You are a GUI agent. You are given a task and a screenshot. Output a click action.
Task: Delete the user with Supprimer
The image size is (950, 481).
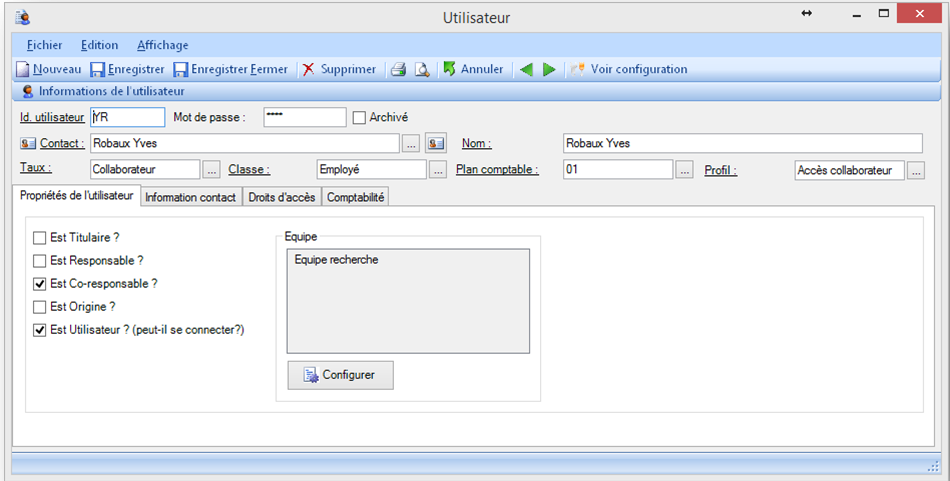pyautogui.click(x=339, y=70)
